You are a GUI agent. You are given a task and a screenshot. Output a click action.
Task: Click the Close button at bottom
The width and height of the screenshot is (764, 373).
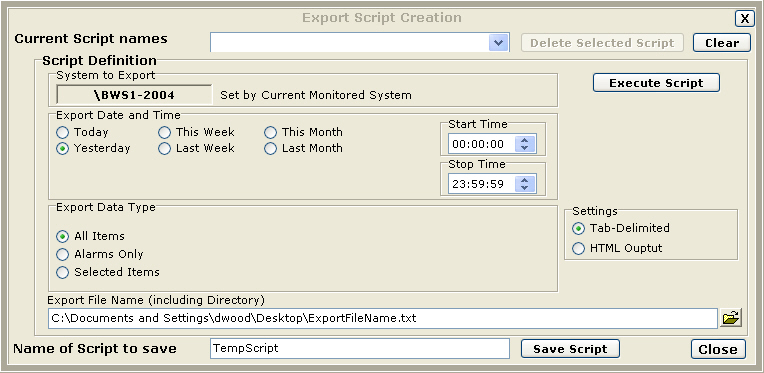718,349
